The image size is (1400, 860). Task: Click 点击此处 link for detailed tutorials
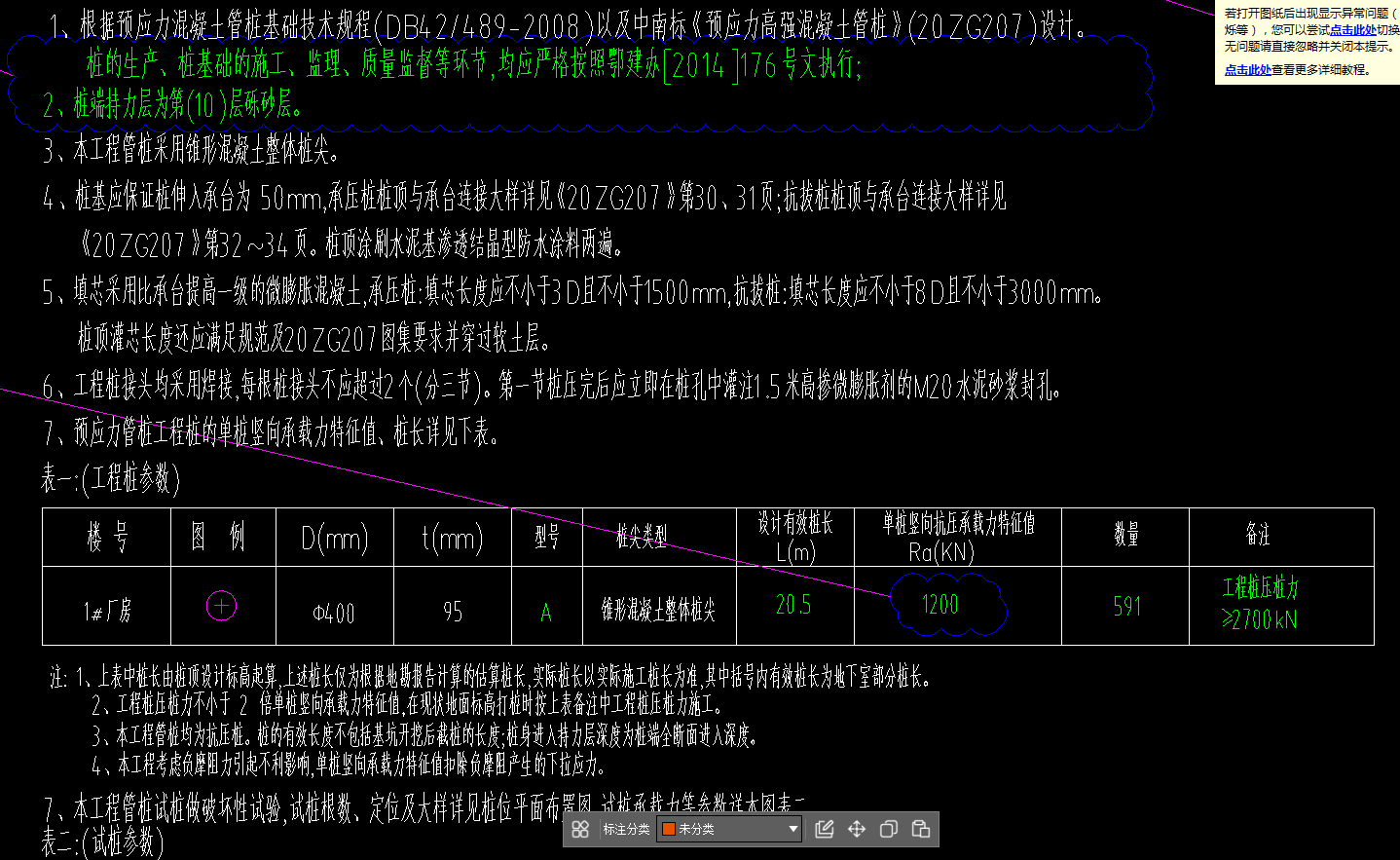point(1248,70)
